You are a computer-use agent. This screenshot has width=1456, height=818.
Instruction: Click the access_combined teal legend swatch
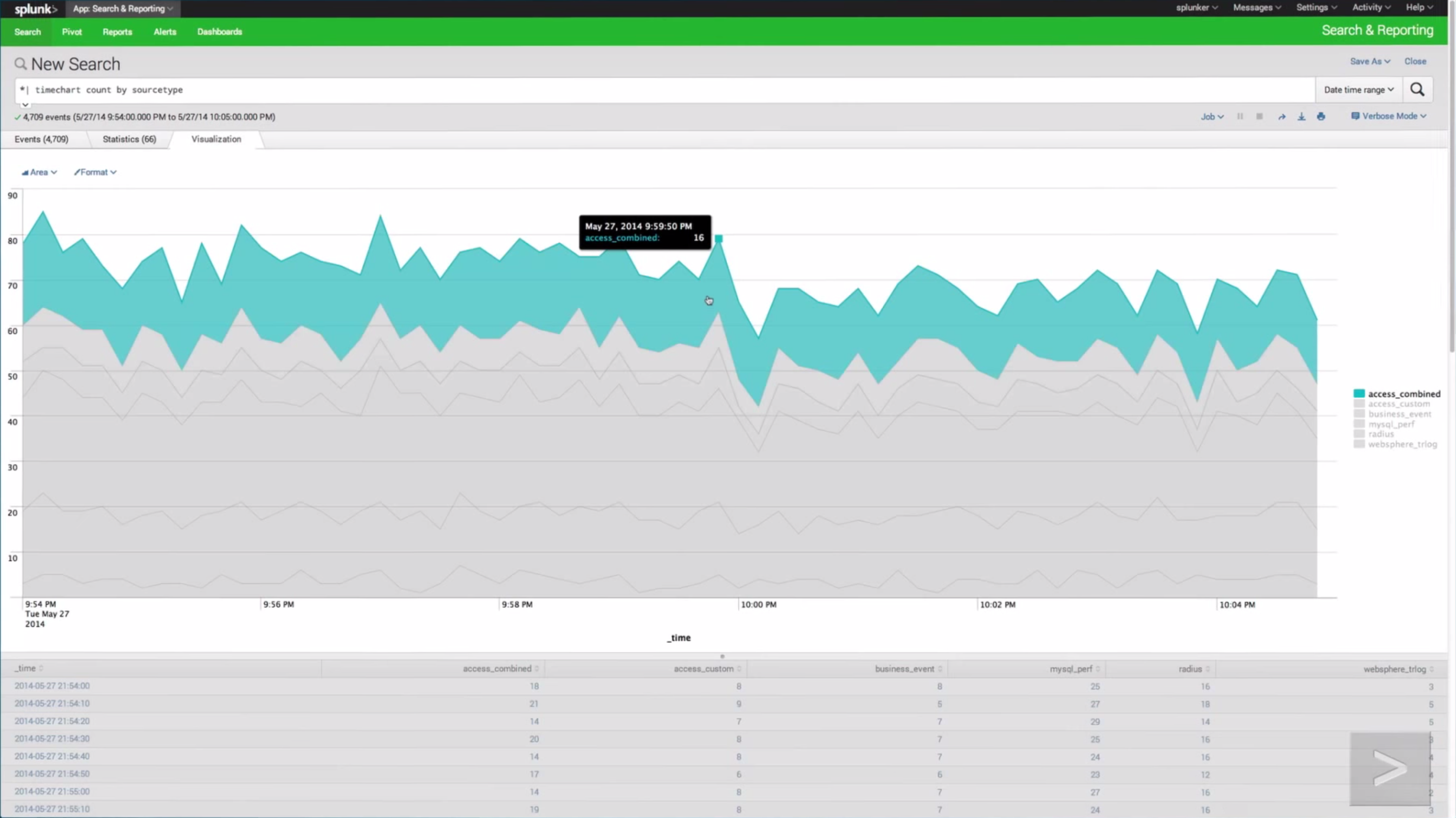pyautogui.click(x=1359, y=393)
